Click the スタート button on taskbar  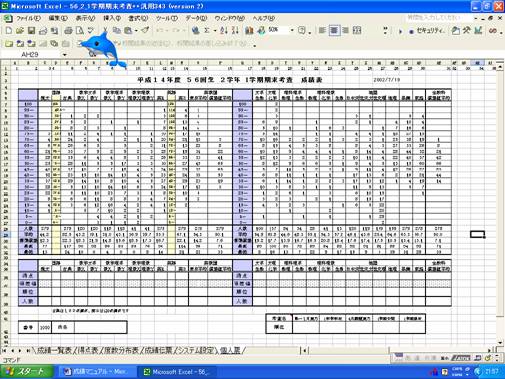(26, 372)
